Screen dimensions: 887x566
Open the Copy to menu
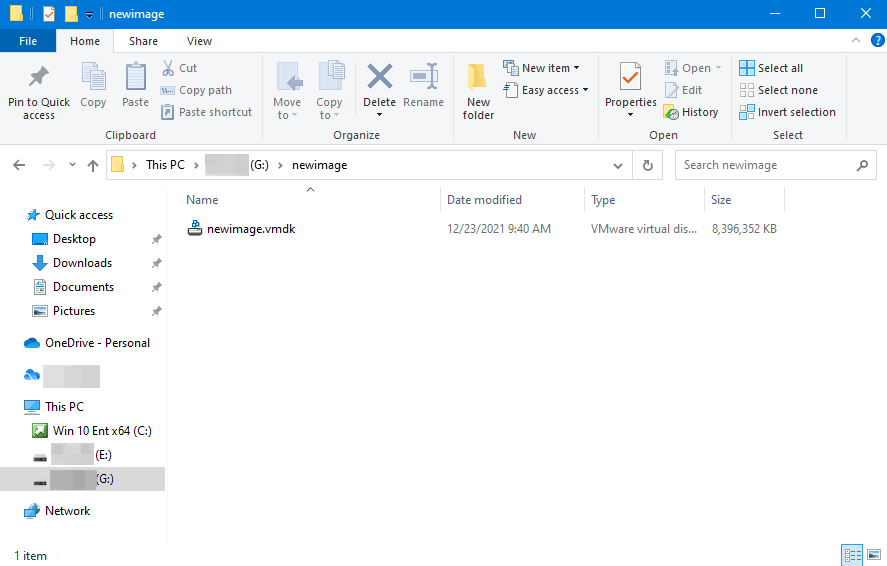[x=329, y=90]
